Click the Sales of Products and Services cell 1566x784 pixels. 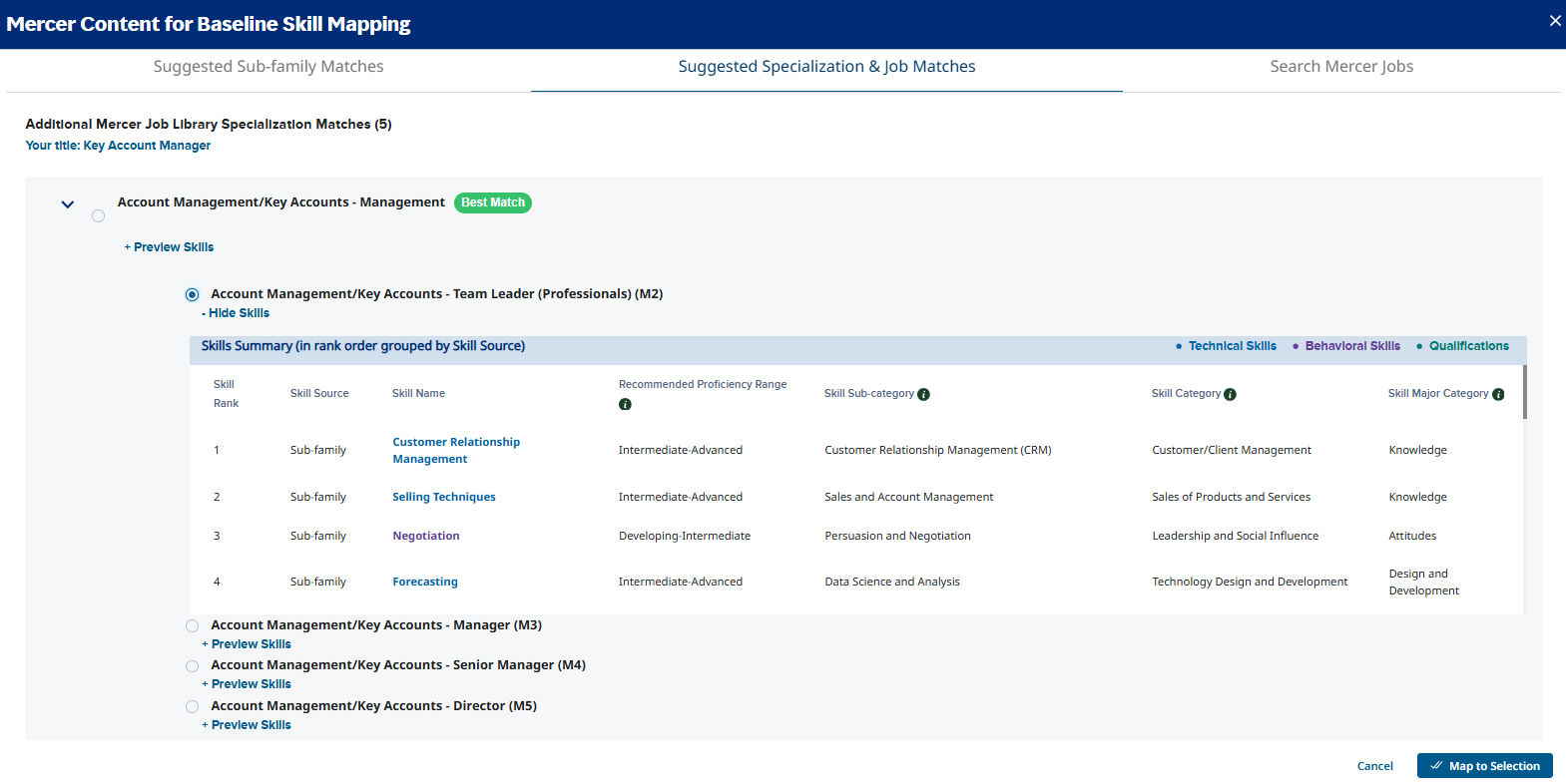(x=1231, y=497)
